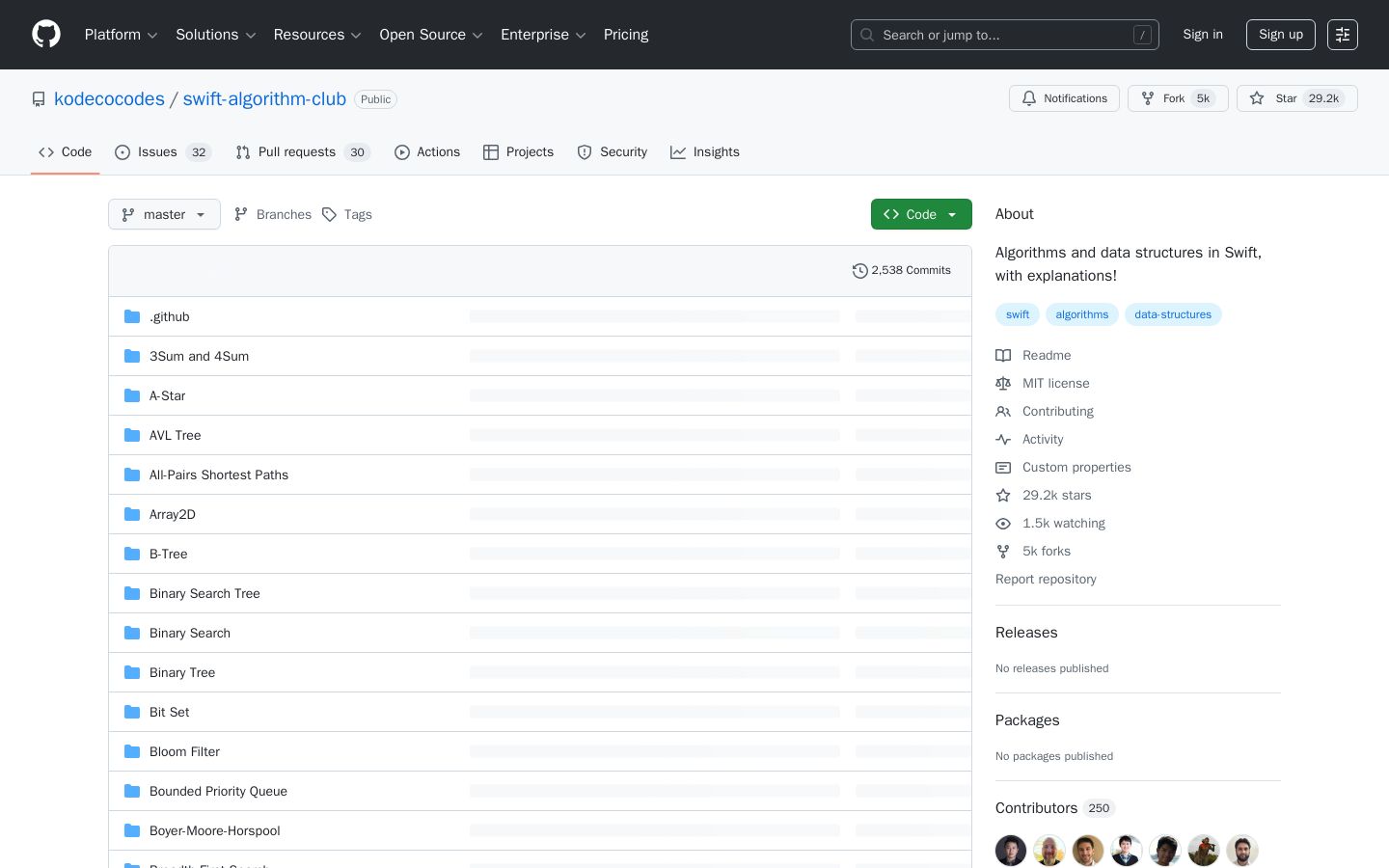The width and height of the screenshot is (1389, 868).
Task: Open the green Code dropdown button
Action: (x=921, y=214)
